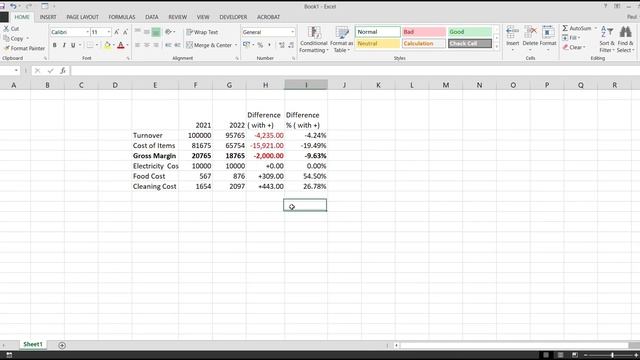Open the General number format dropdown

[x=292, y=32]
